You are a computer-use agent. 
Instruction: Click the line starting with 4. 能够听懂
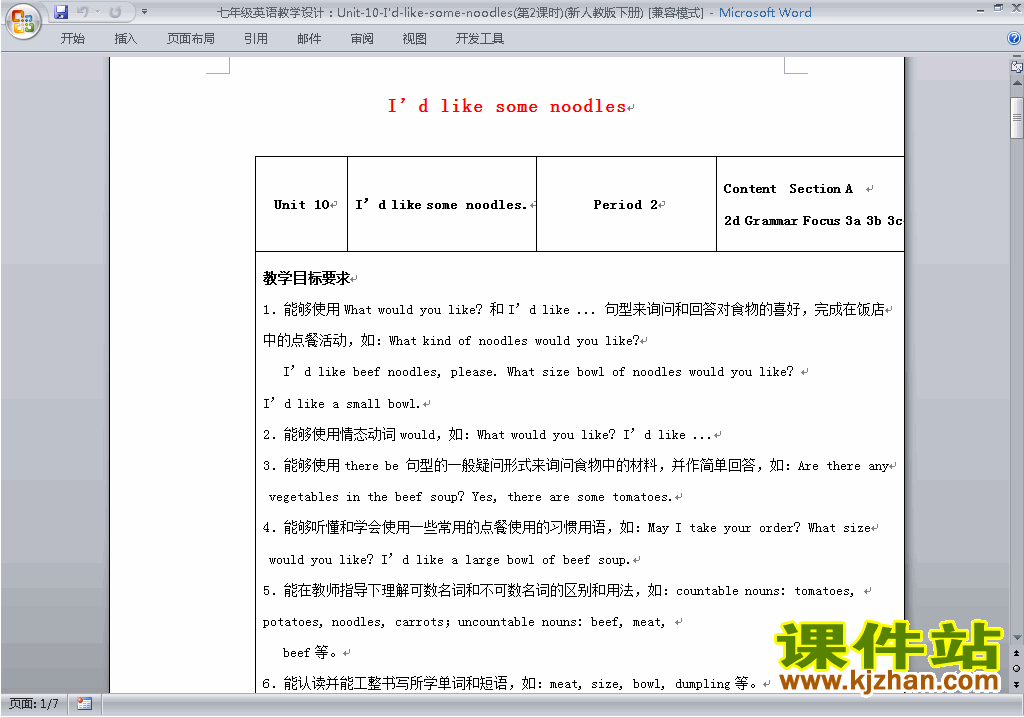(x=567, y=527)
